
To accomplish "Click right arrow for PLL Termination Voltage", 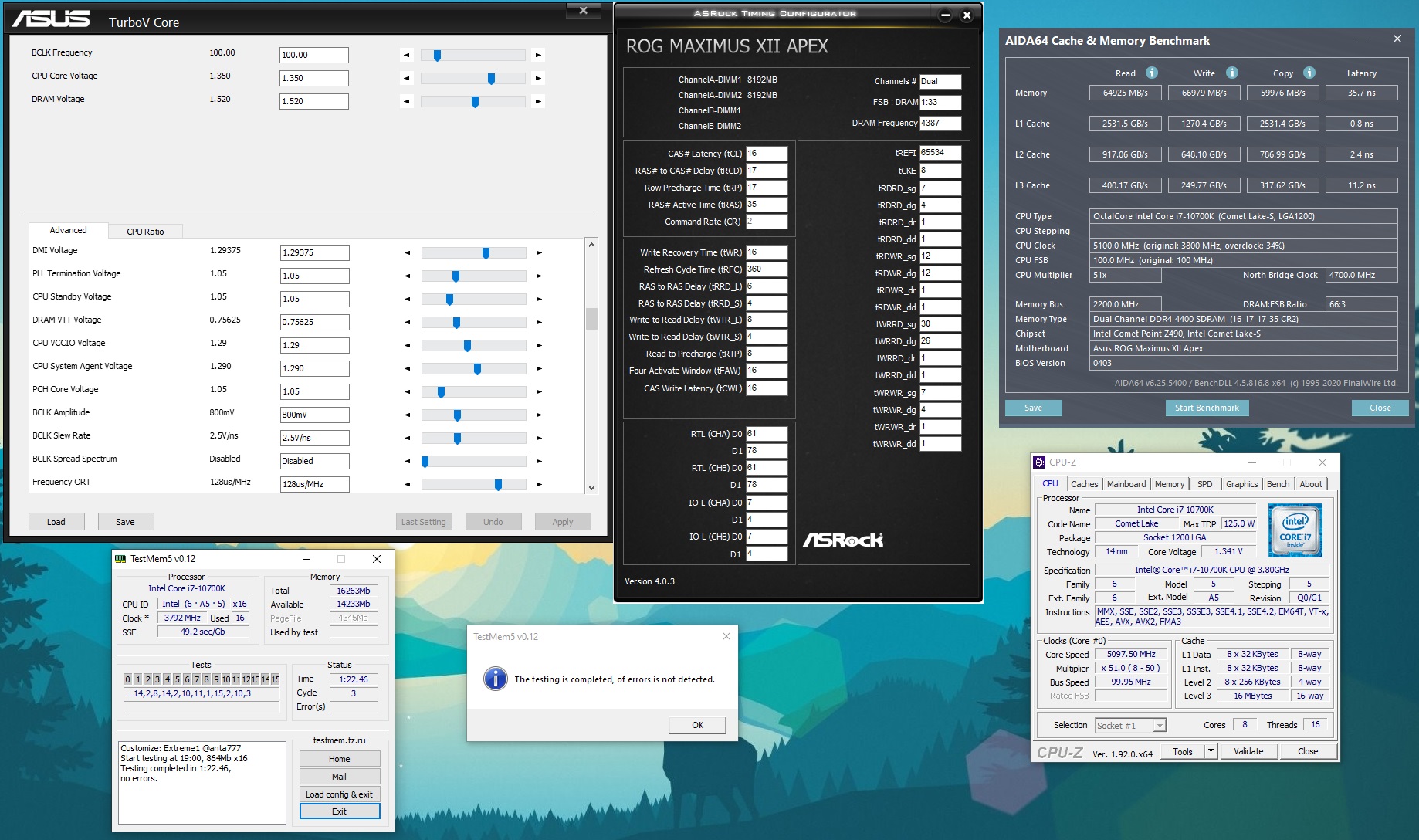I will [x=539, y=276].
